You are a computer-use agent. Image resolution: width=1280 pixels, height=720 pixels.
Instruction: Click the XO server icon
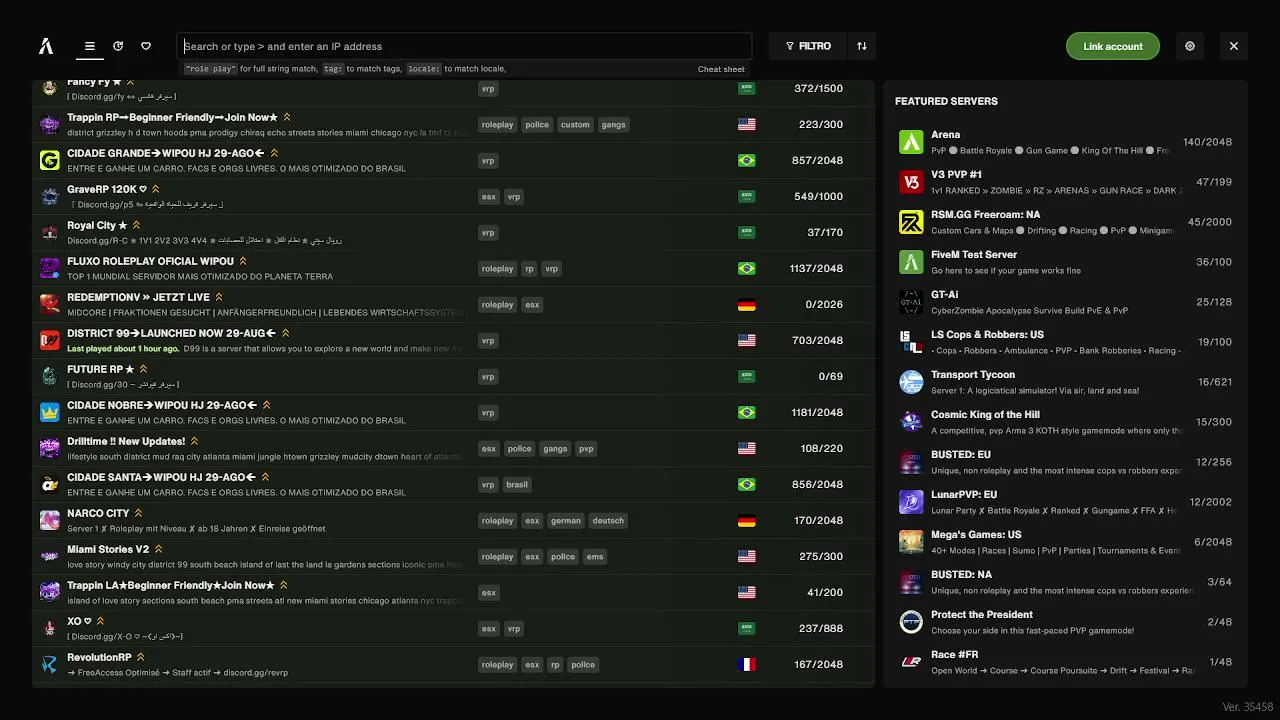pos(50,628)
